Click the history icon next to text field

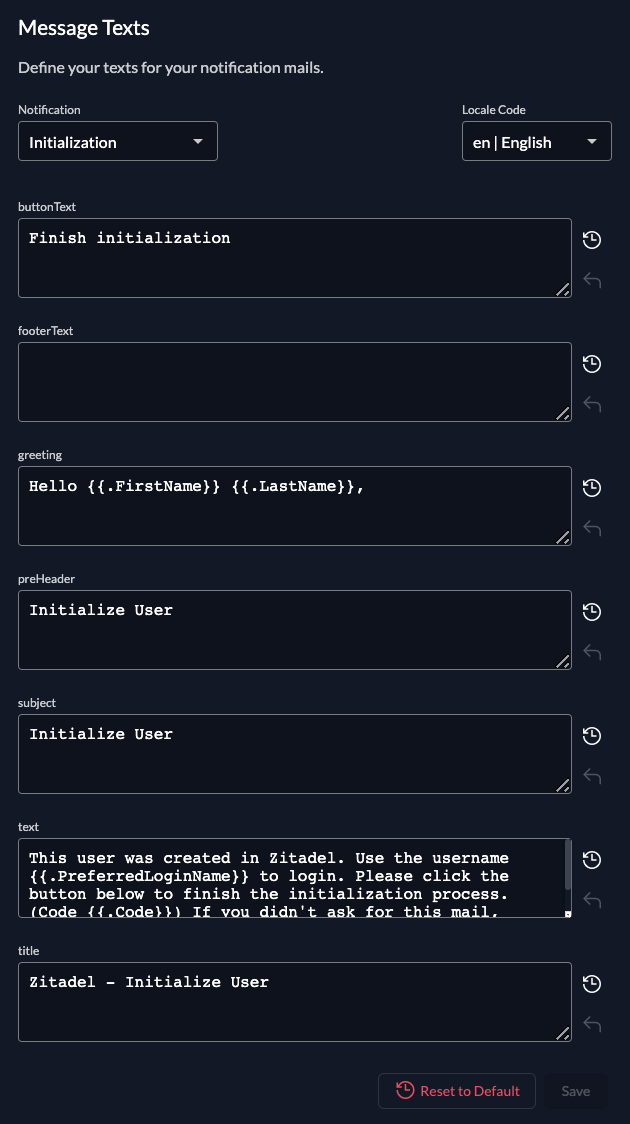tap(592, 860)
